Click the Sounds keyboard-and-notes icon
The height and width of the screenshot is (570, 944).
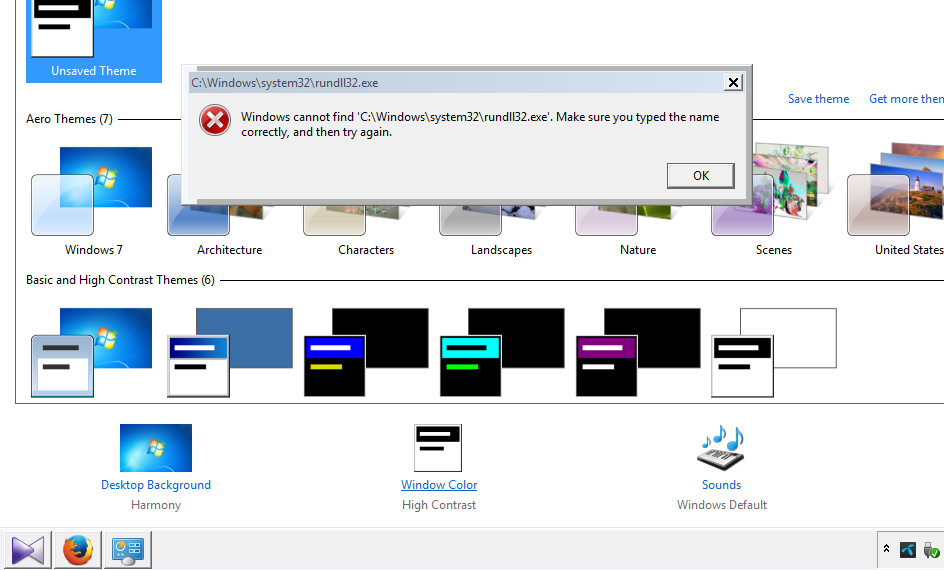(721, 448)
